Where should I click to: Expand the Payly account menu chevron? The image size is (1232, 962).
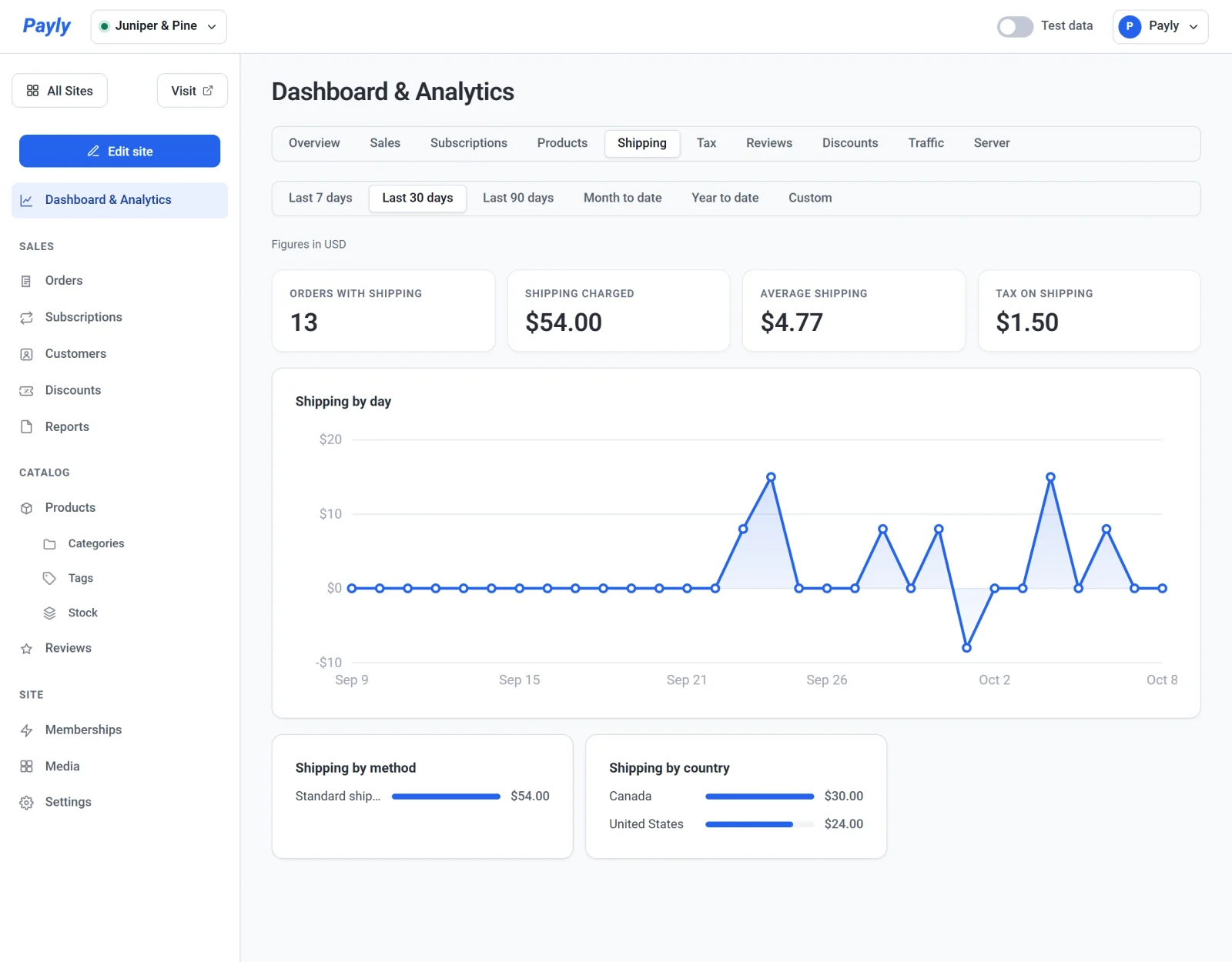coord(1193,27)
